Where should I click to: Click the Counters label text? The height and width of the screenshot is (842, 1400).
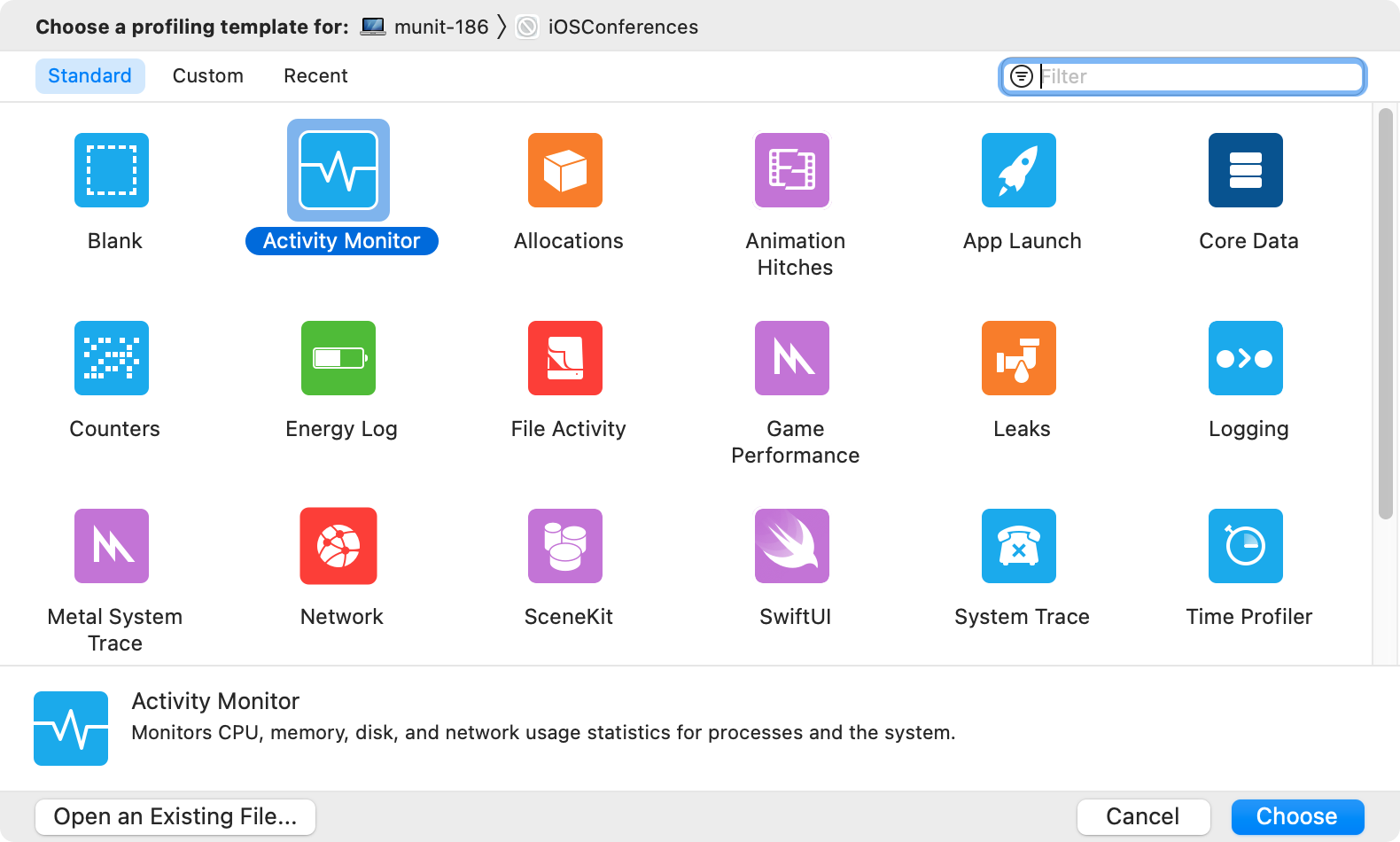pos(115,429)
